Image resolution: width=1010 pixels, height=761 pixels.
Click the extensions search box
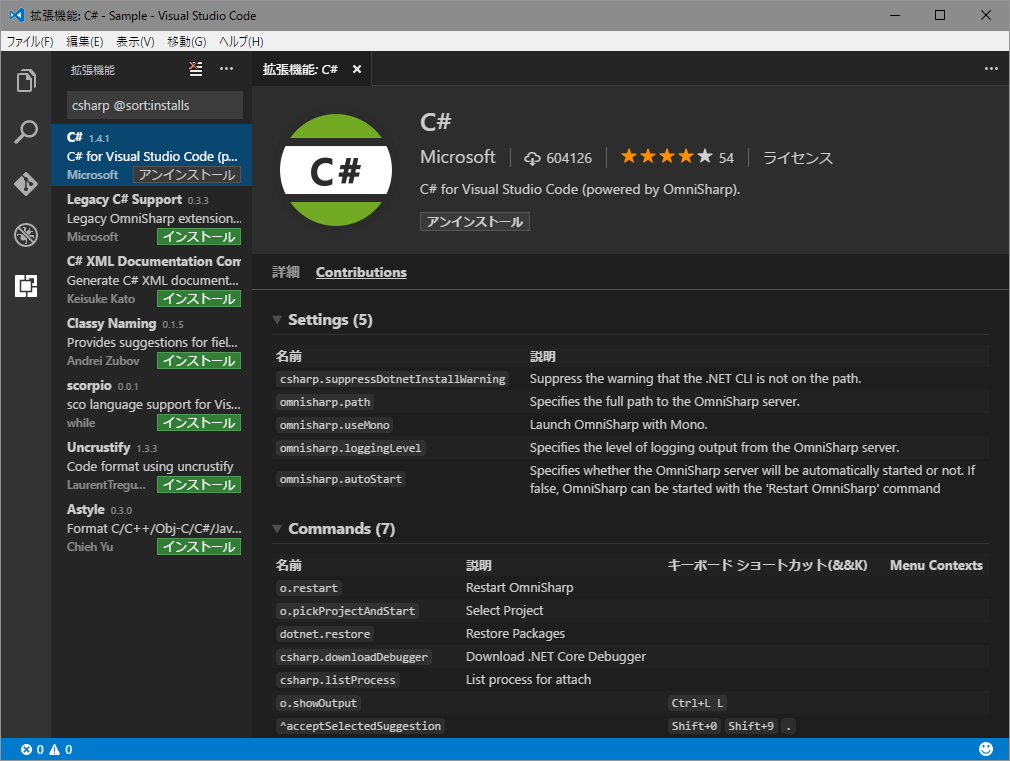[155, 105]
